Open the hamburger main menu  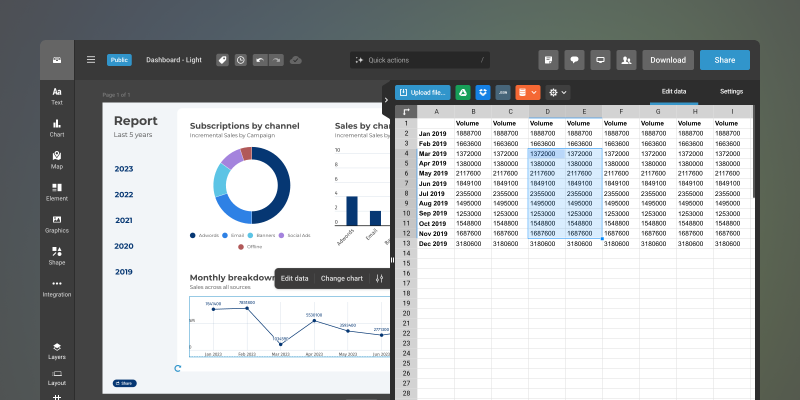91,60
